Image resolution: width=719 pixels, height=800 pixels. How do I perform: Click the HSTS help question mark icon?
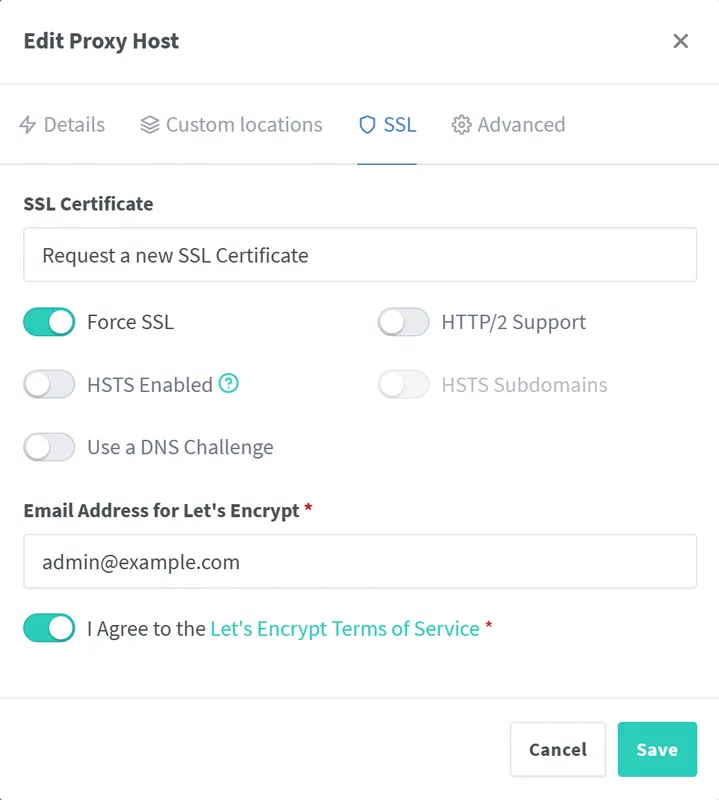click(229, 384)
